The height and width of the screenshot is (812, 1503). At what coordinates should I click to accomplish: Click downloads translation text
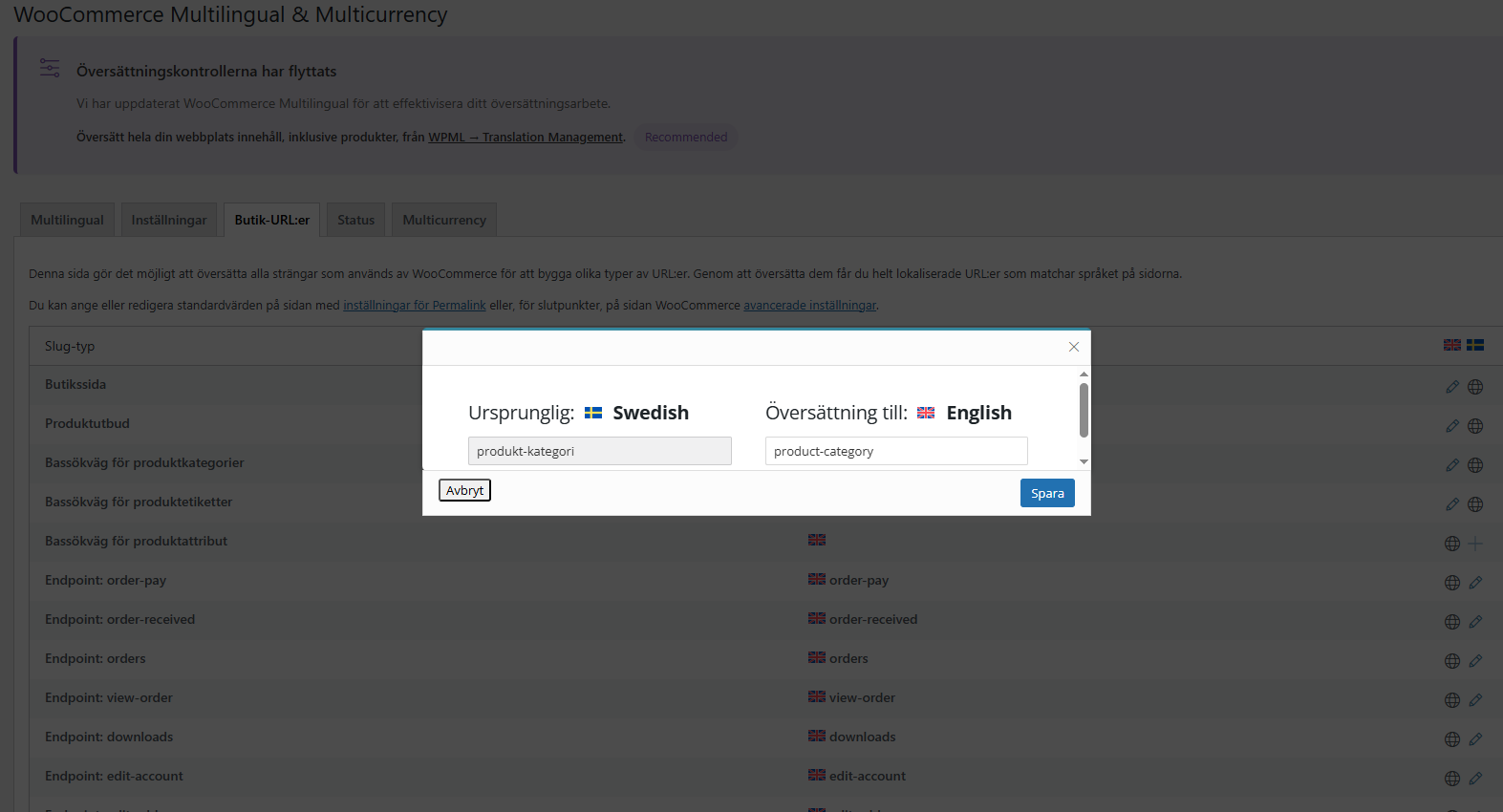click(862, 737)
